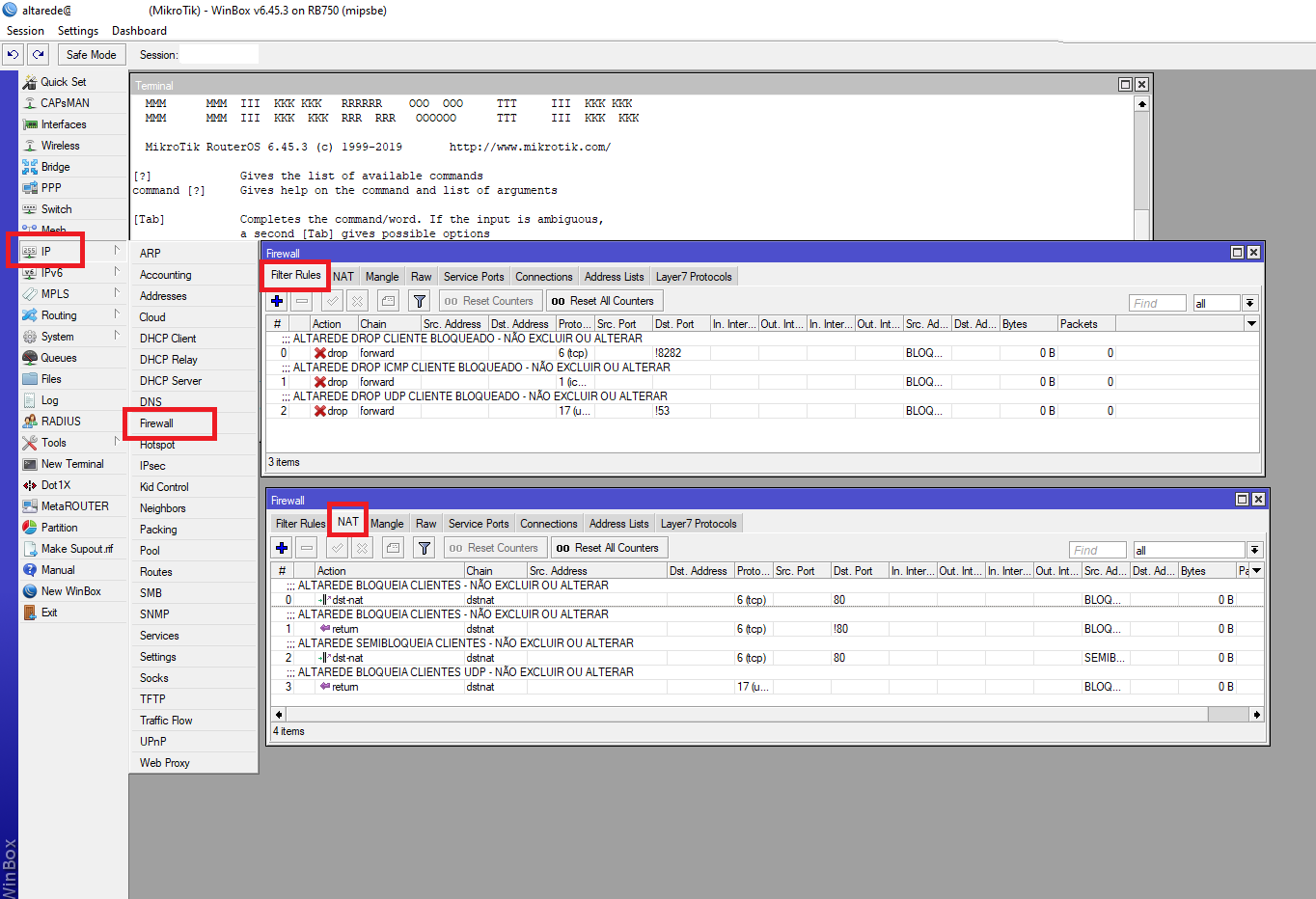Open PPP sidebar item
1316x899 pixels.
coord(51,188)
